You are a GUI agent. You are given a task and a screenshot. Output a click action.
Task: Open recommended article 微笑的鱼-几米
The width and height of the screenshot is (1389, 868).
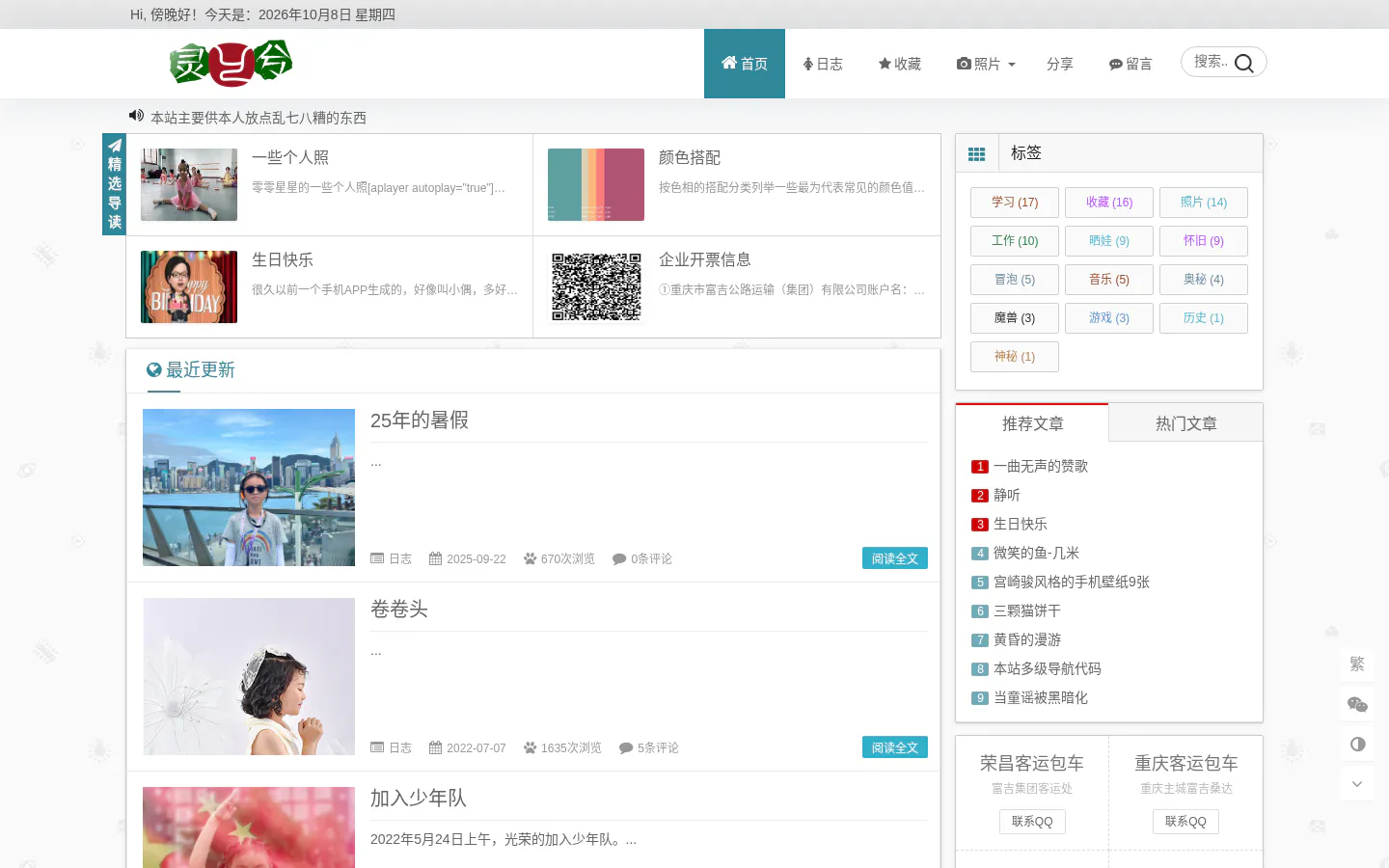pos(1036,553)
